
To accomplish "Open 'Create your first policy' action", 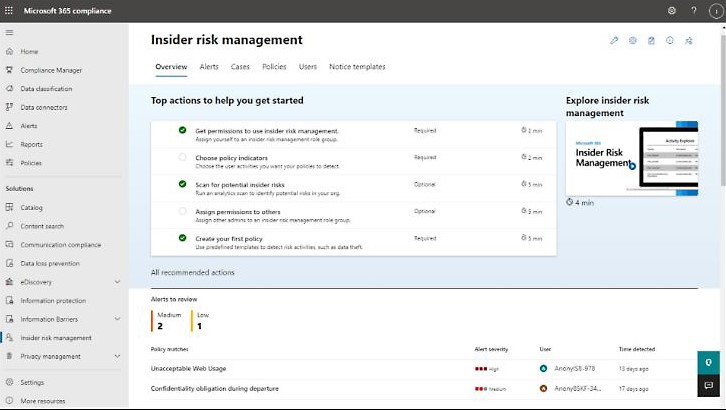I will (x=229, y=239).
